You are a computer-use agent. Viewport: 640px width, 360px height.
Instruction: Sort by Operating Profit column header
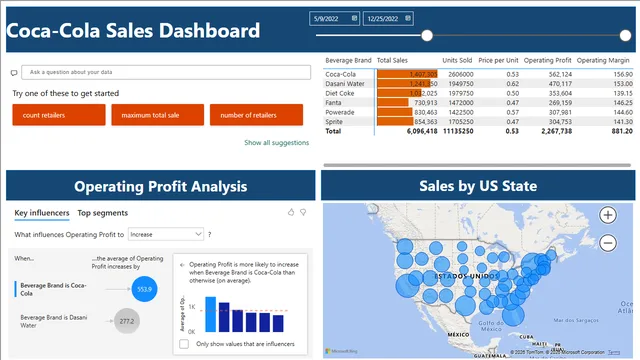pyautogui.click(x=547, y=60)
